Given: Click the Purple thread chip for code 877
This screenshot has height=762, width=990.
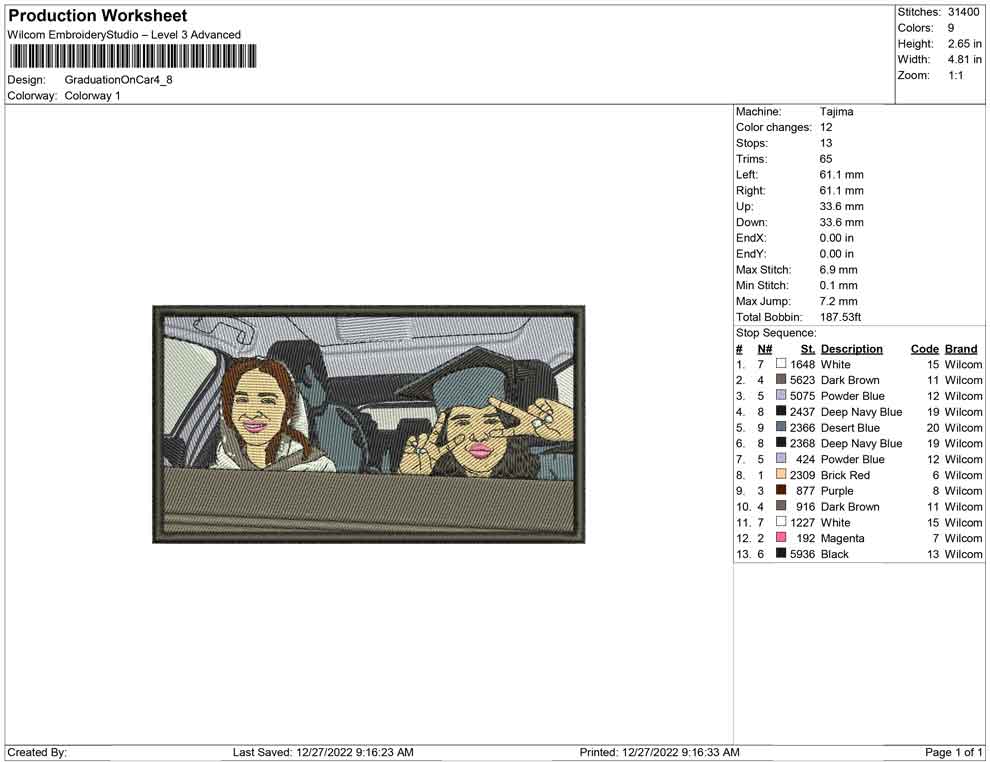Looking at the screenshot, I should tap(781, 491).
